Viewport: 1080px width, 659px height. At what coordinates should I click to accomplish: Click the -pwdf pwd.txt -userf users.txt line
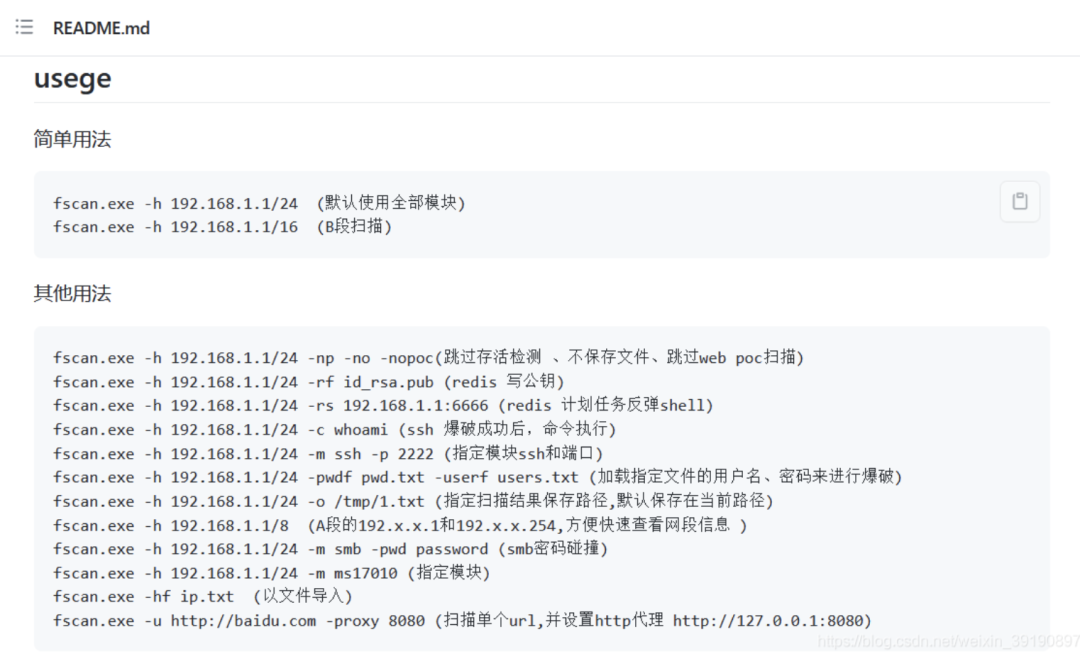point(477,477)
